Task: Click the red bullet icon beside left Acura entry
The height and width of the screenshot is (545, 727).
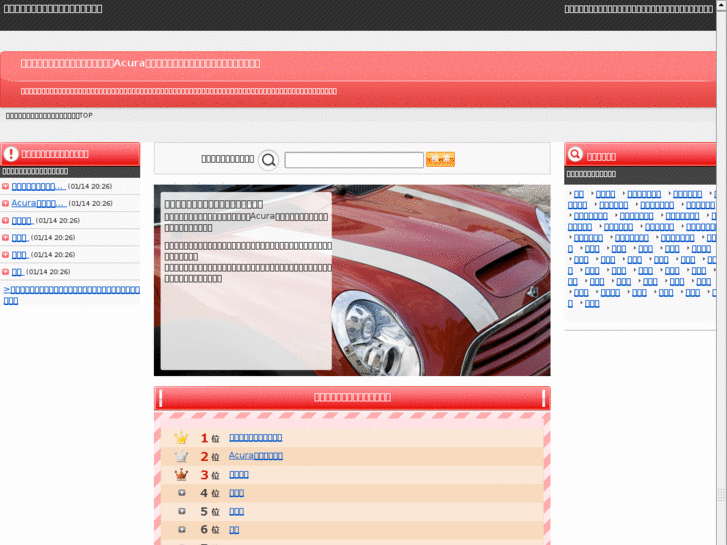Action: coord(6,203)
